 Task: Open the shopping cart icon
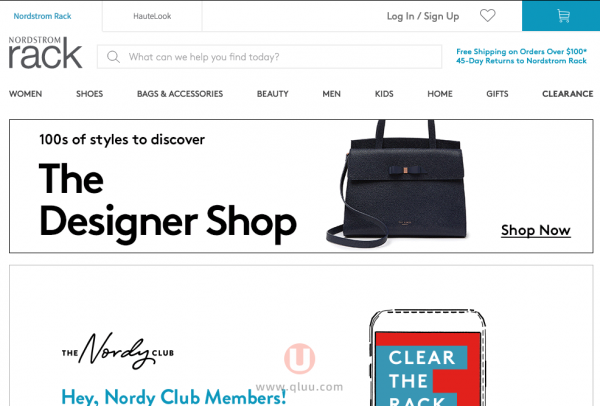[x=563, y=16]
